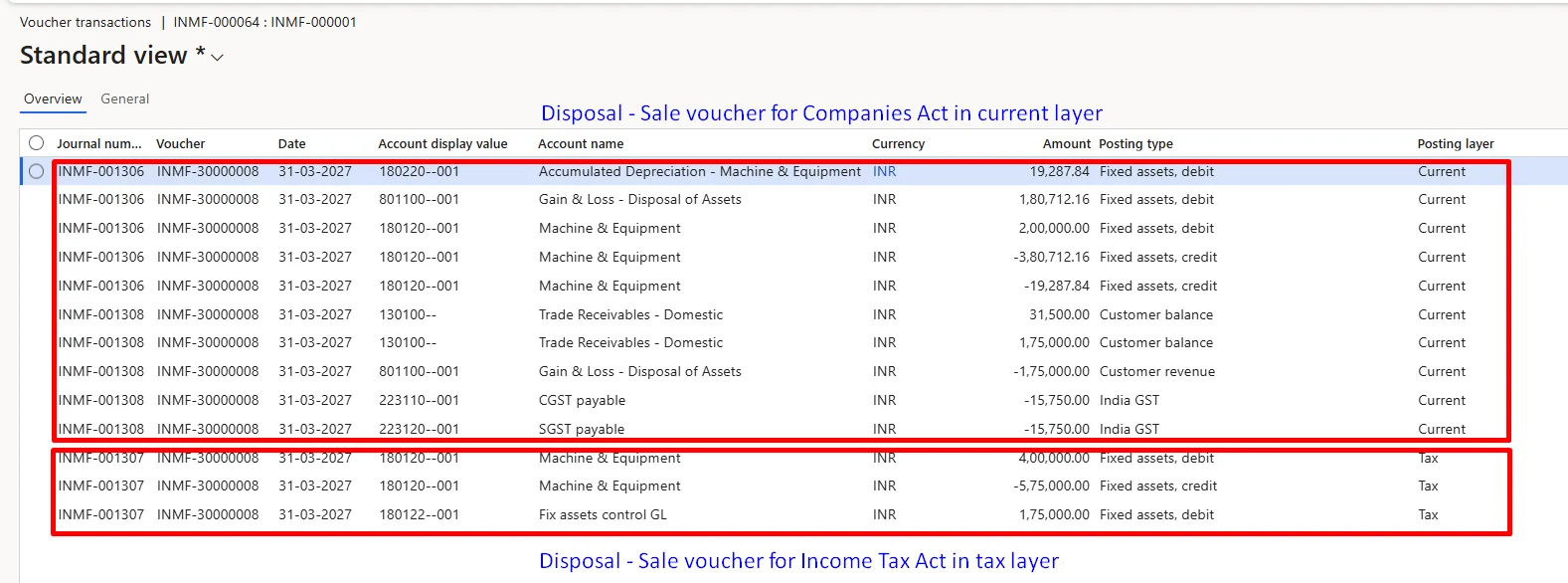
Task: Sort by Journal number column header
Action: coord(99,144)
